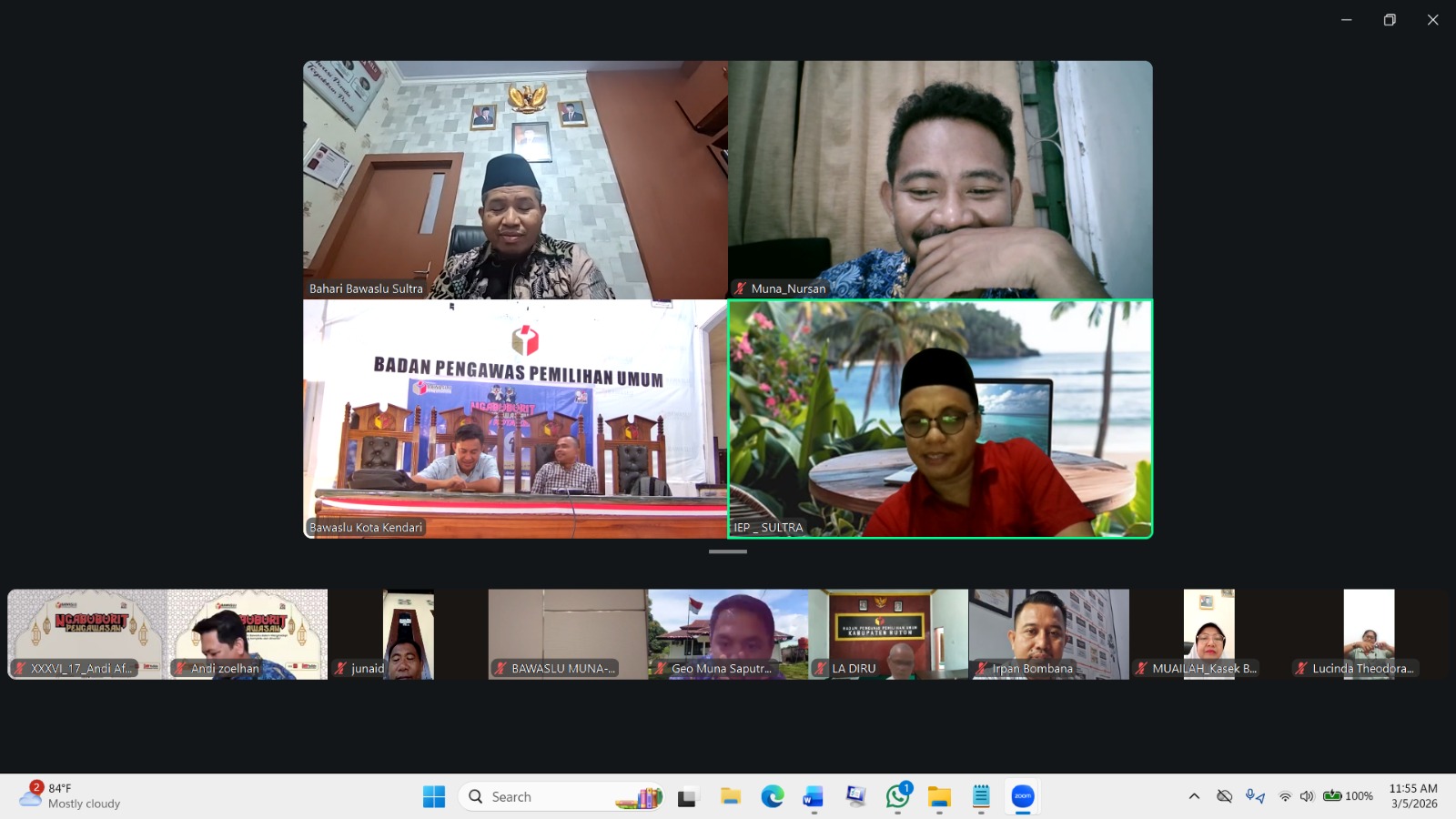This screenshot has height=819, width=1456.
Task: Click the paused OneDrive cloud icon
Action: coord(1222,795)
